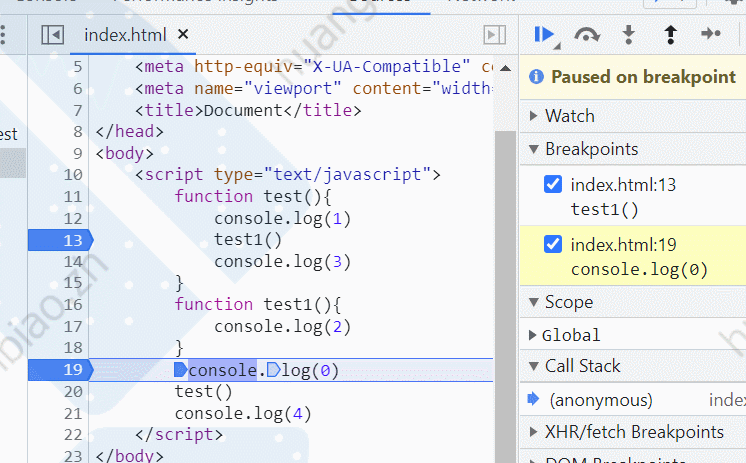Click inline breakpoint marker before log on line 19
Image resolution: width=746 pixels, height=463 pixels.
coord(273,370)
